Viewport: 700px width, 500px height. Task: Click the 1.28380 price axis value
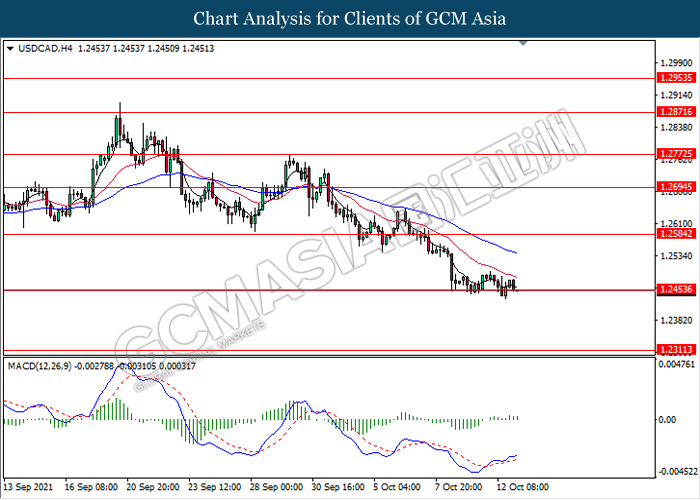tap(676, 128)
